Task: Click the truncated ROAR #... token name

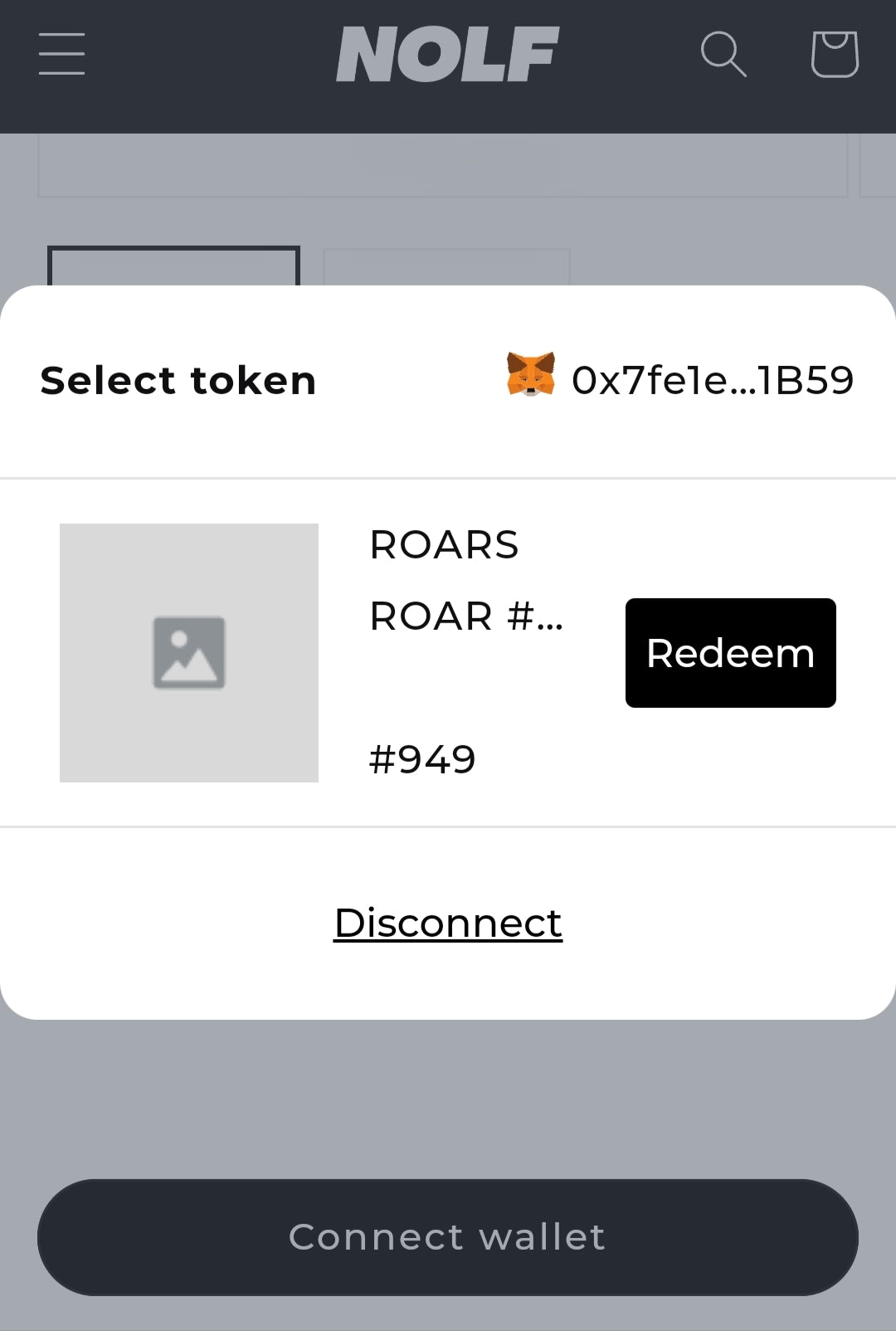Action: [x=466, y=617]
